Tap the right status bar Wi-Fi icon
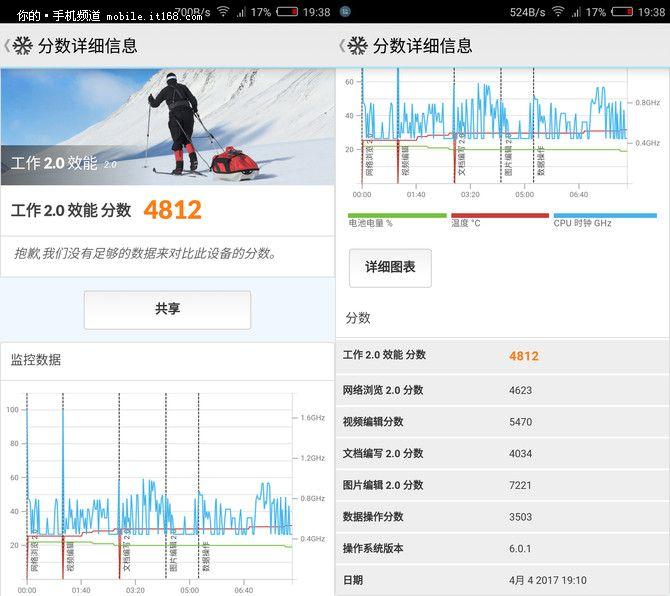The height and width of the screenshot is (596, 670). tap(558, 12)
